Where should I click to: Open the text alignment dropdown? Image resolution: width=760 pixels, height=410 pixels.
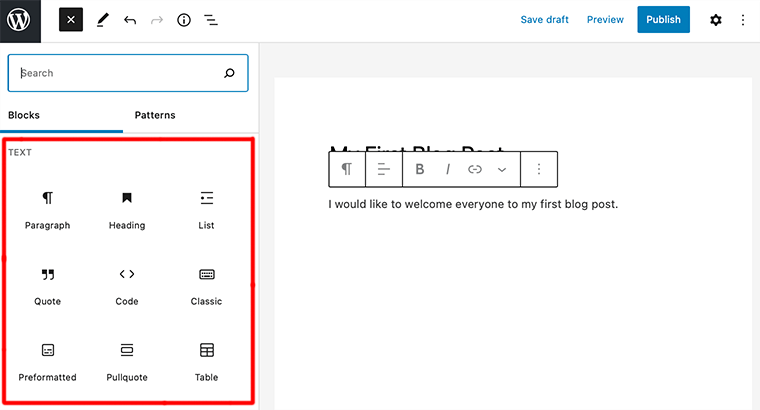[x=383, y=170]
